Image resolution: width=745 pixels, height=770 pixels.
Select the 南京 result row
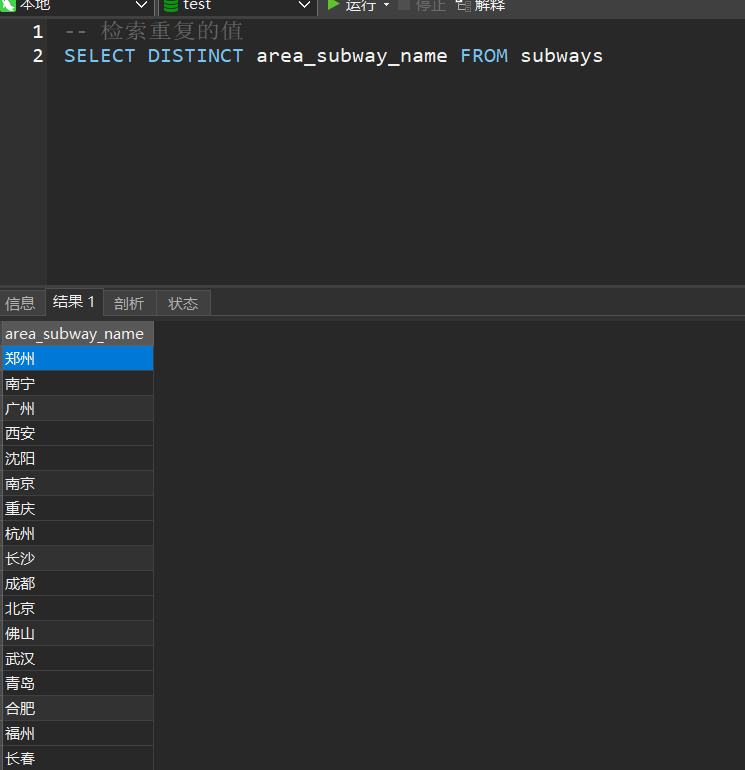click(78, 484)
